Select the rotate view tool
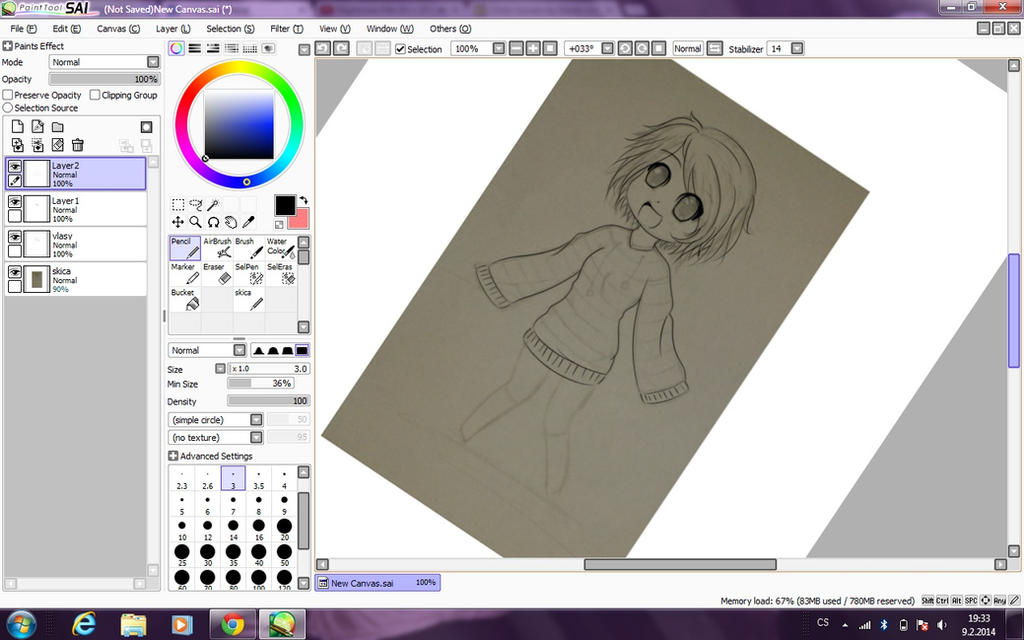 click(x=213, y=222)
